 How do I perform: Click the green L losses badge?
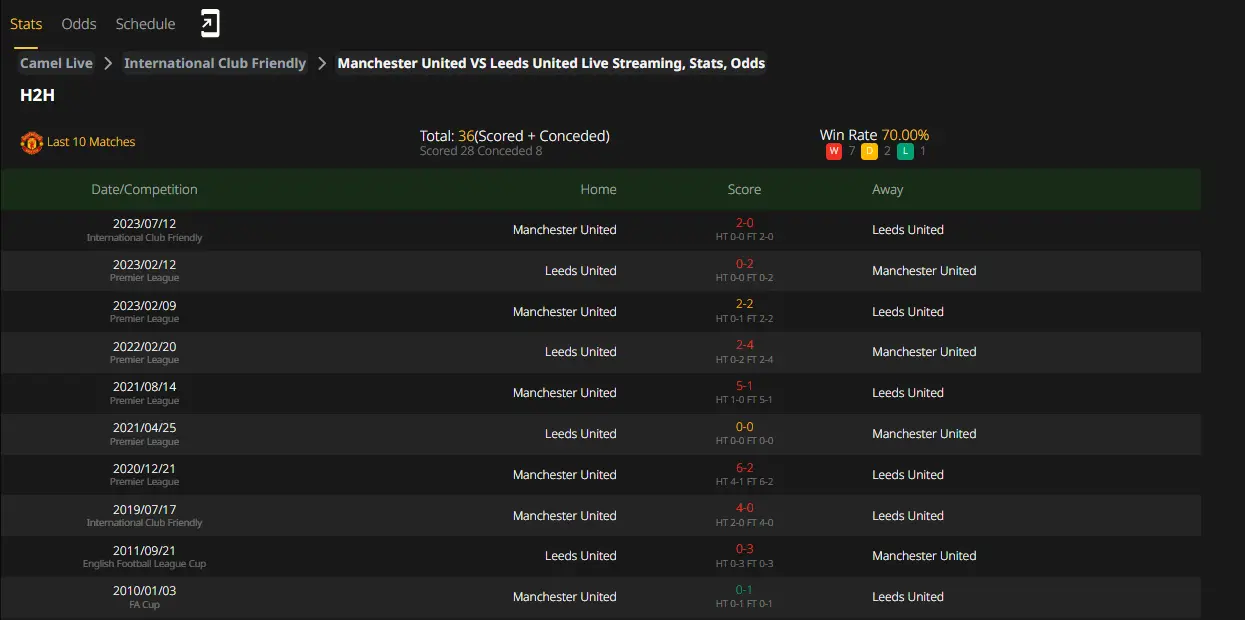click(904, 151)
